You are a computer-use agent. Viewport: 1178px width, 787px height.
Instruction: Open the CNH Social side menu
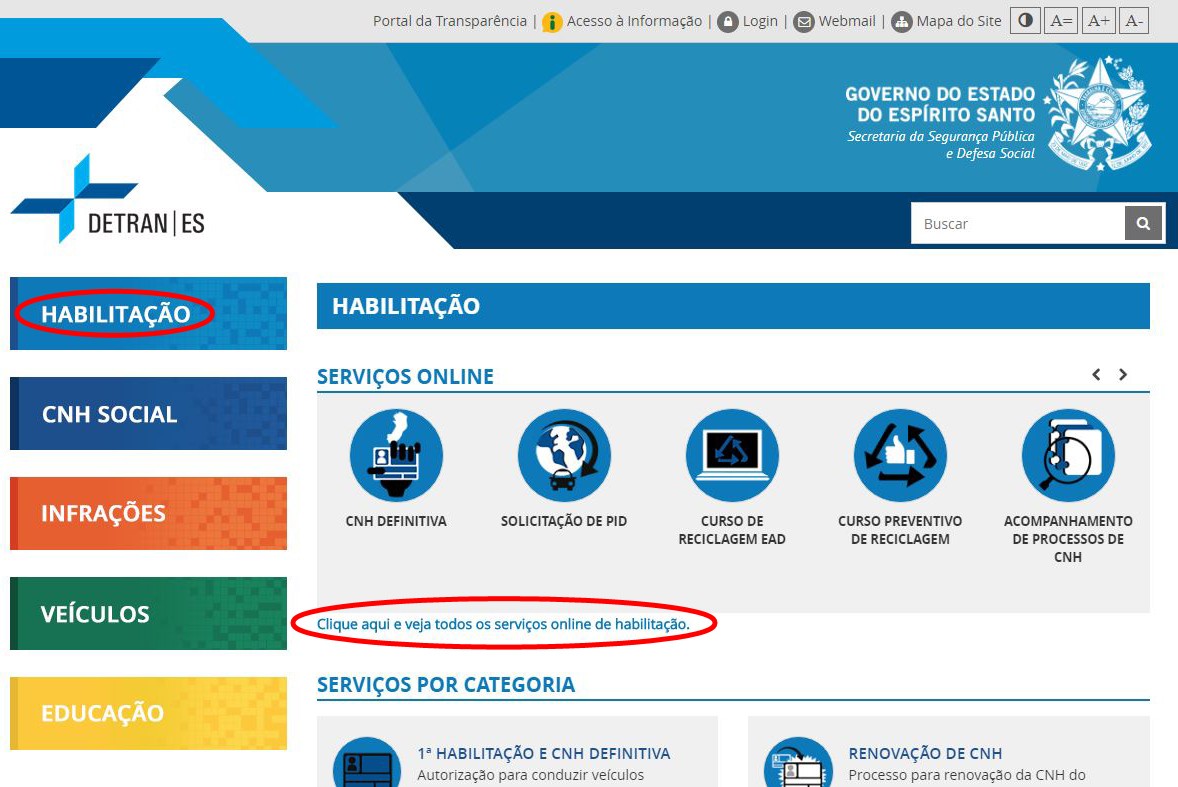[149, 413]
